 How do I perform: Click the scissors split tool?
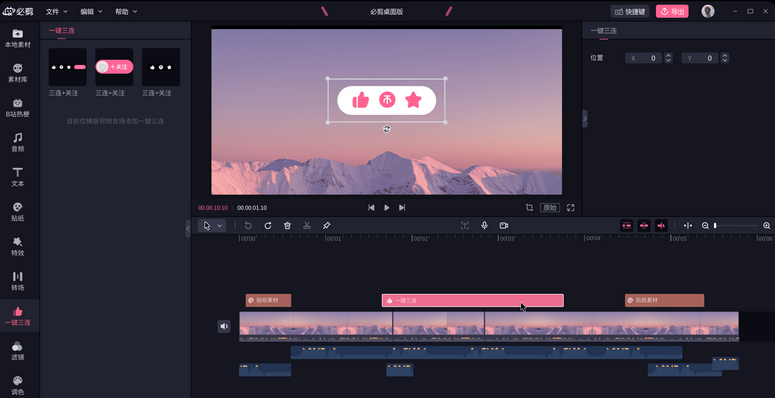[307, 225]
